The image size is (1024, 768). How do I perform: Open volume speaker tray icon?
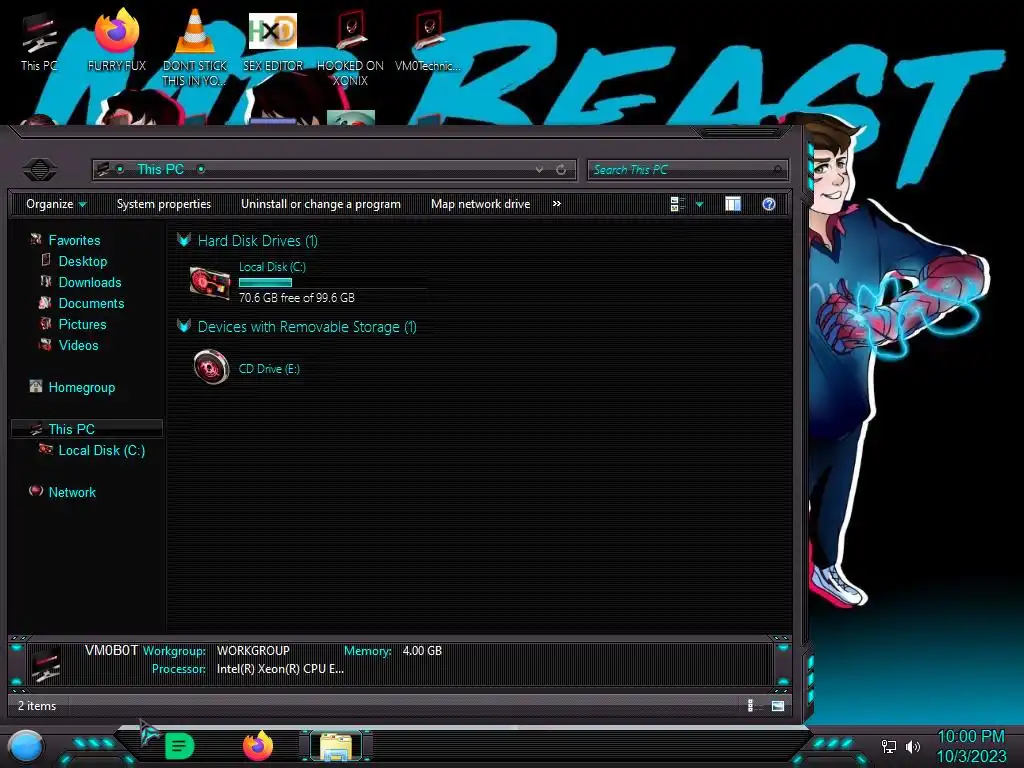tap(913, 746)
